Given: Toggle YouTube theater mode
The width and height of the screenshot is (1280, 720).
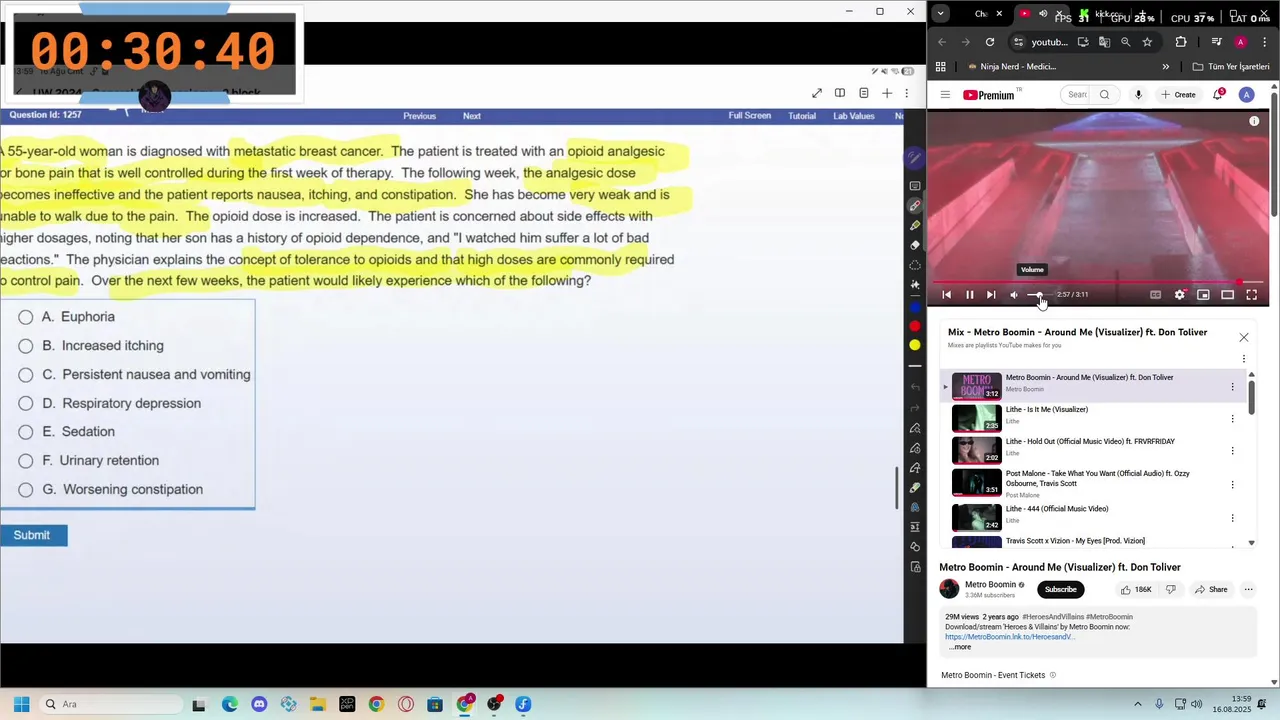Looking at the screenshot, I should click(1227, 295).
